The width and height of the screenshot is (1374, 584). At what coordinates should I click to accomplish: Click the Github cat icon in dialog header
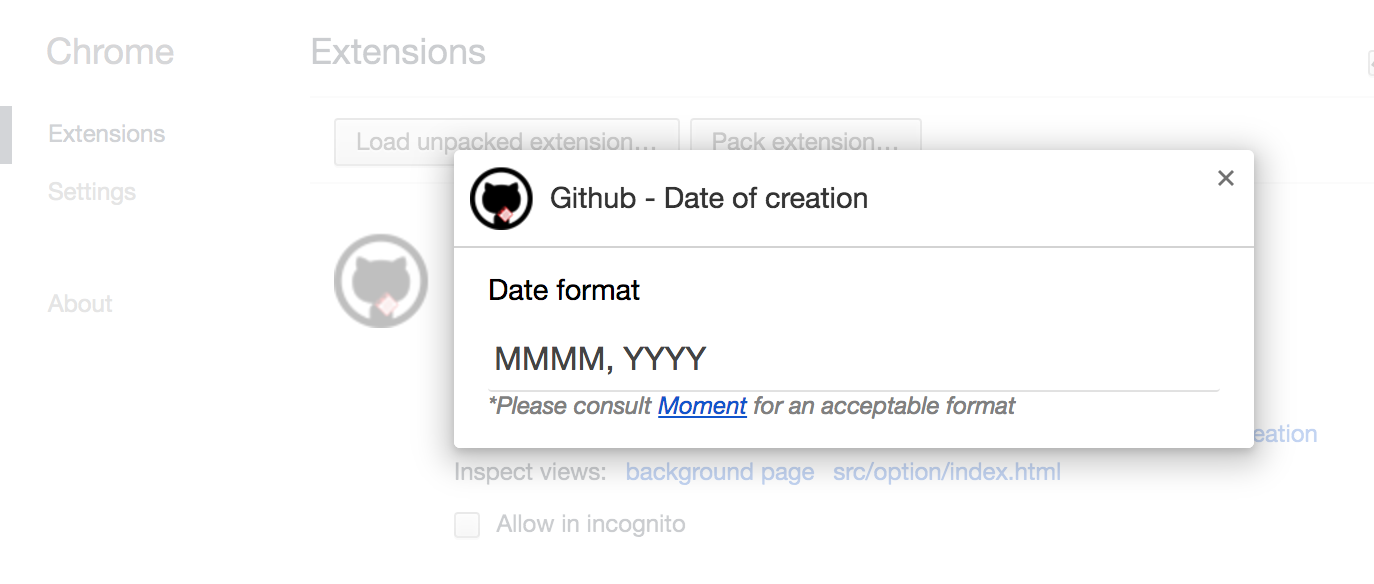(501, 198)
